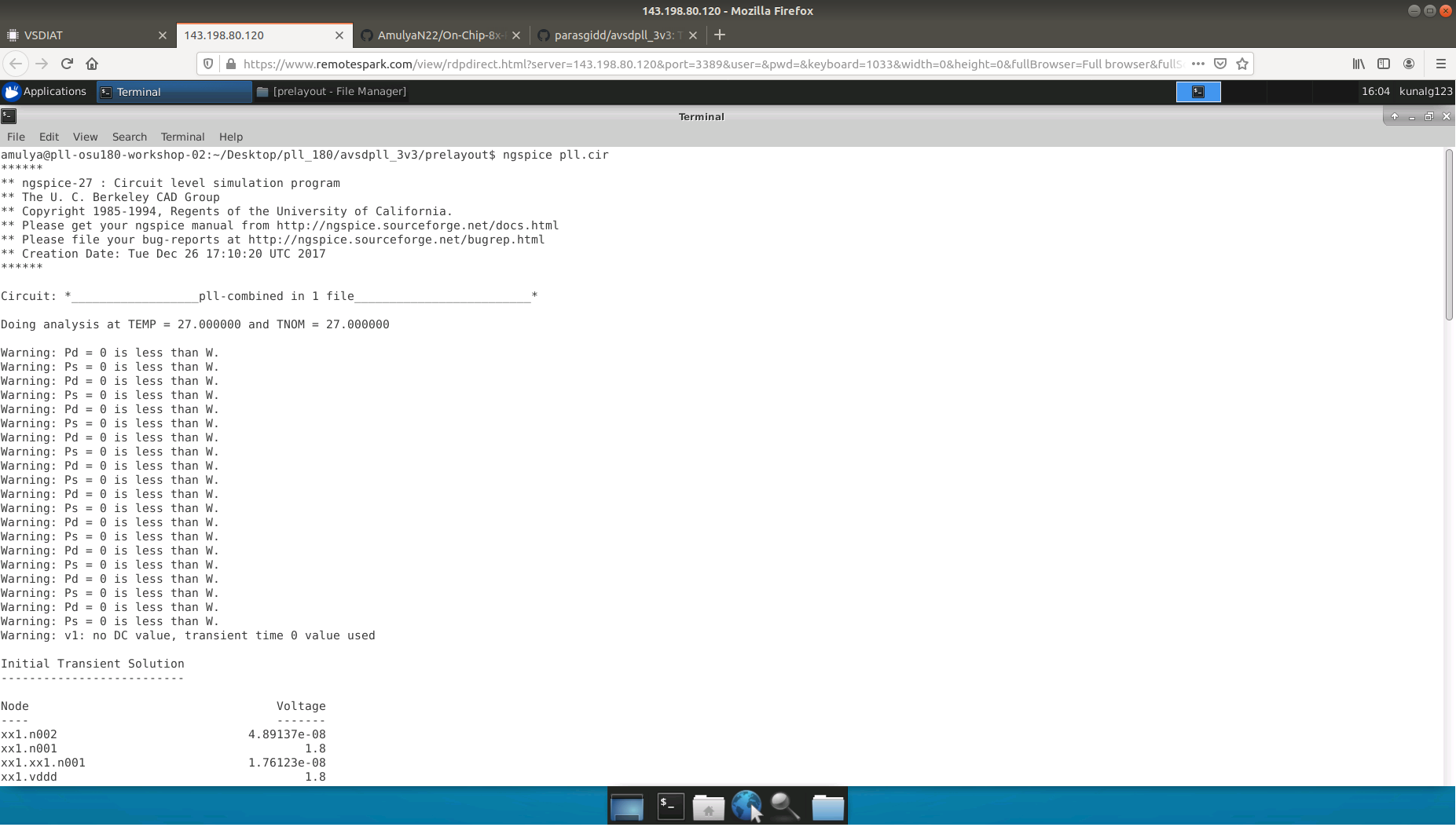1456x827 pixels.
Task: Open the Firefox hamburger menu
Action: [x=1440, y=64]
